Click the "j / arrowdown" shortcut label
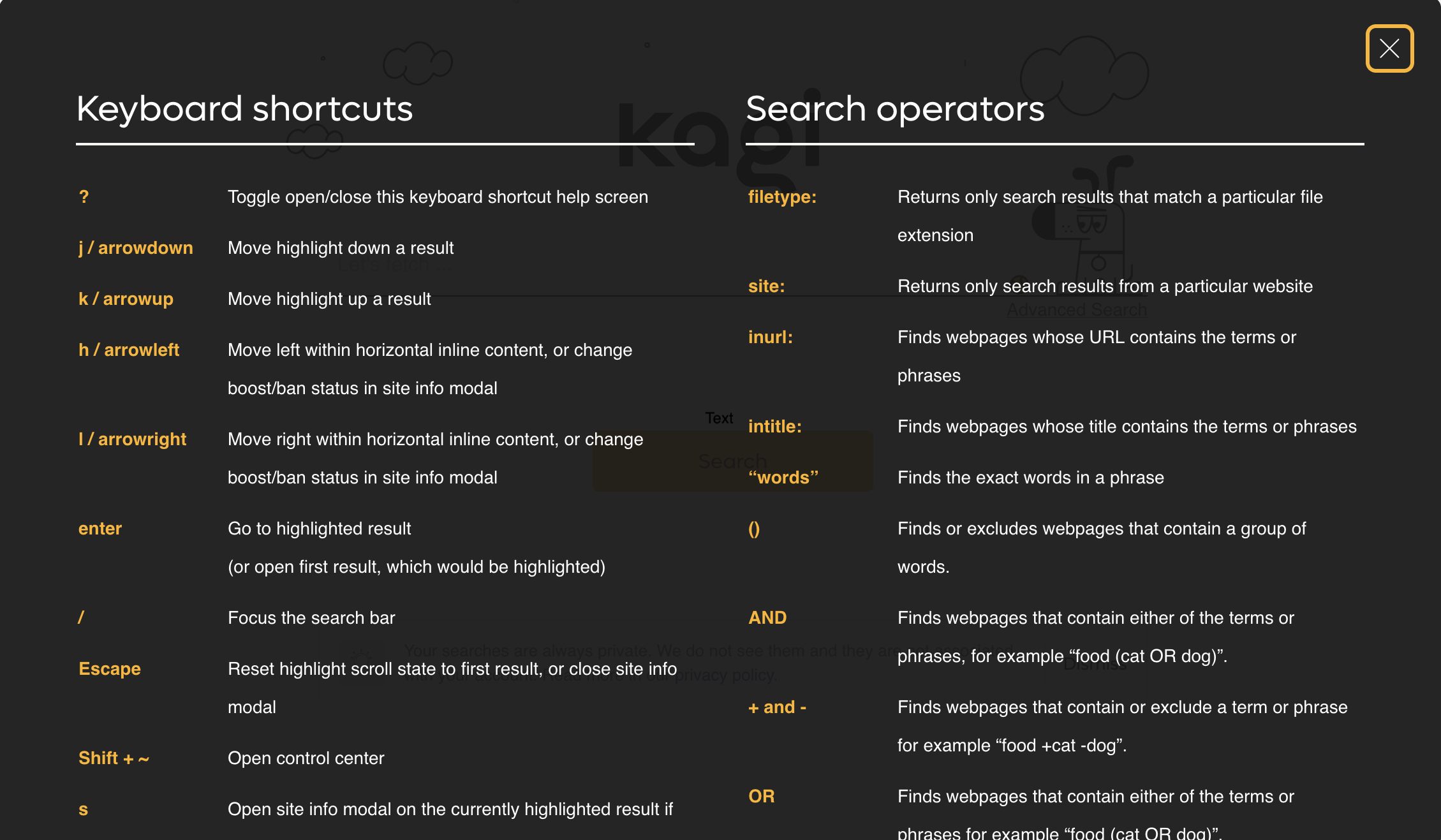 (136, 248)
